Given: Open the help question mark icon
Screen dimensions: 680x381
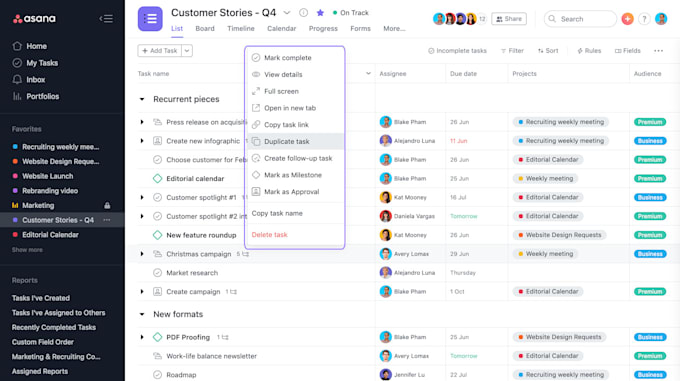Looking at the screenshot, I should 644,19.
